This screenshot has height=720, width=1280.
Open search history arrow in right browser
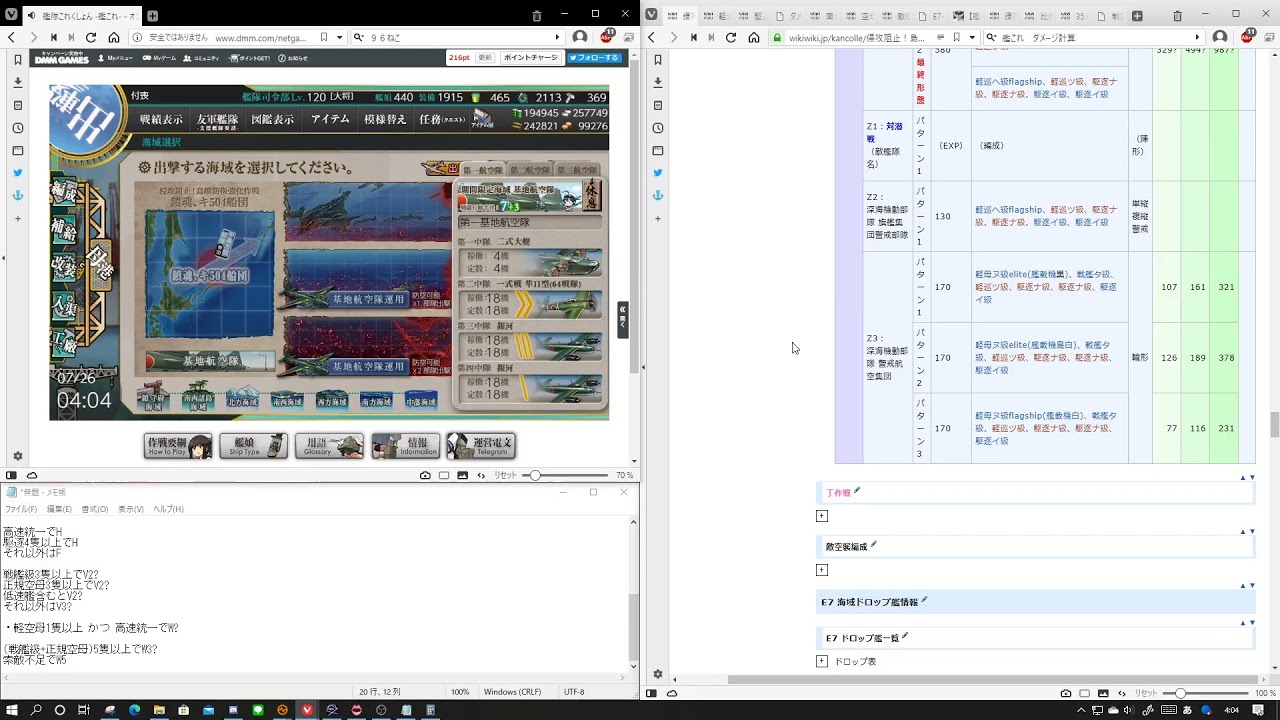pos(1197,37)
